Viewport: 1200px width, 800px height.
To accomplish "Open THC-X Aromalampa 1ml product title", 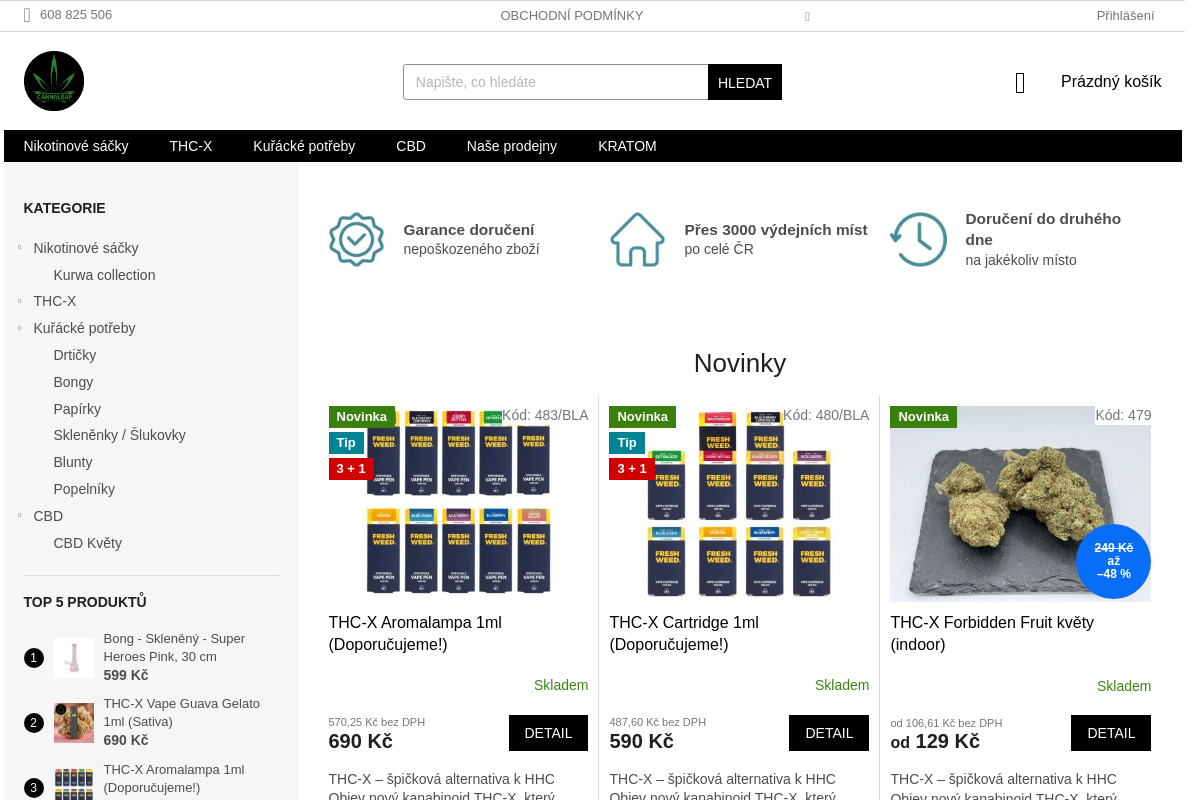I will click(415, 633).
